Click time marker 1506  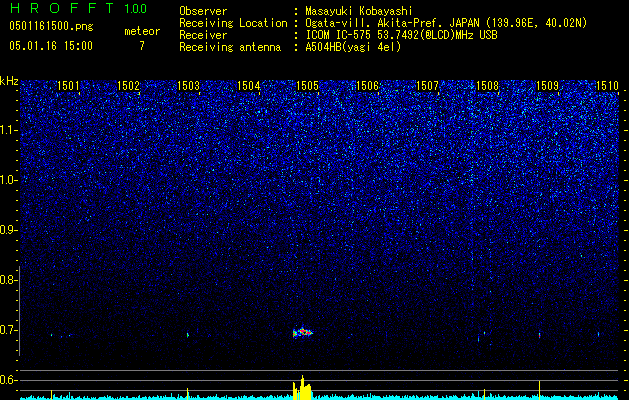pyautogui.click(x=367, y=85)
